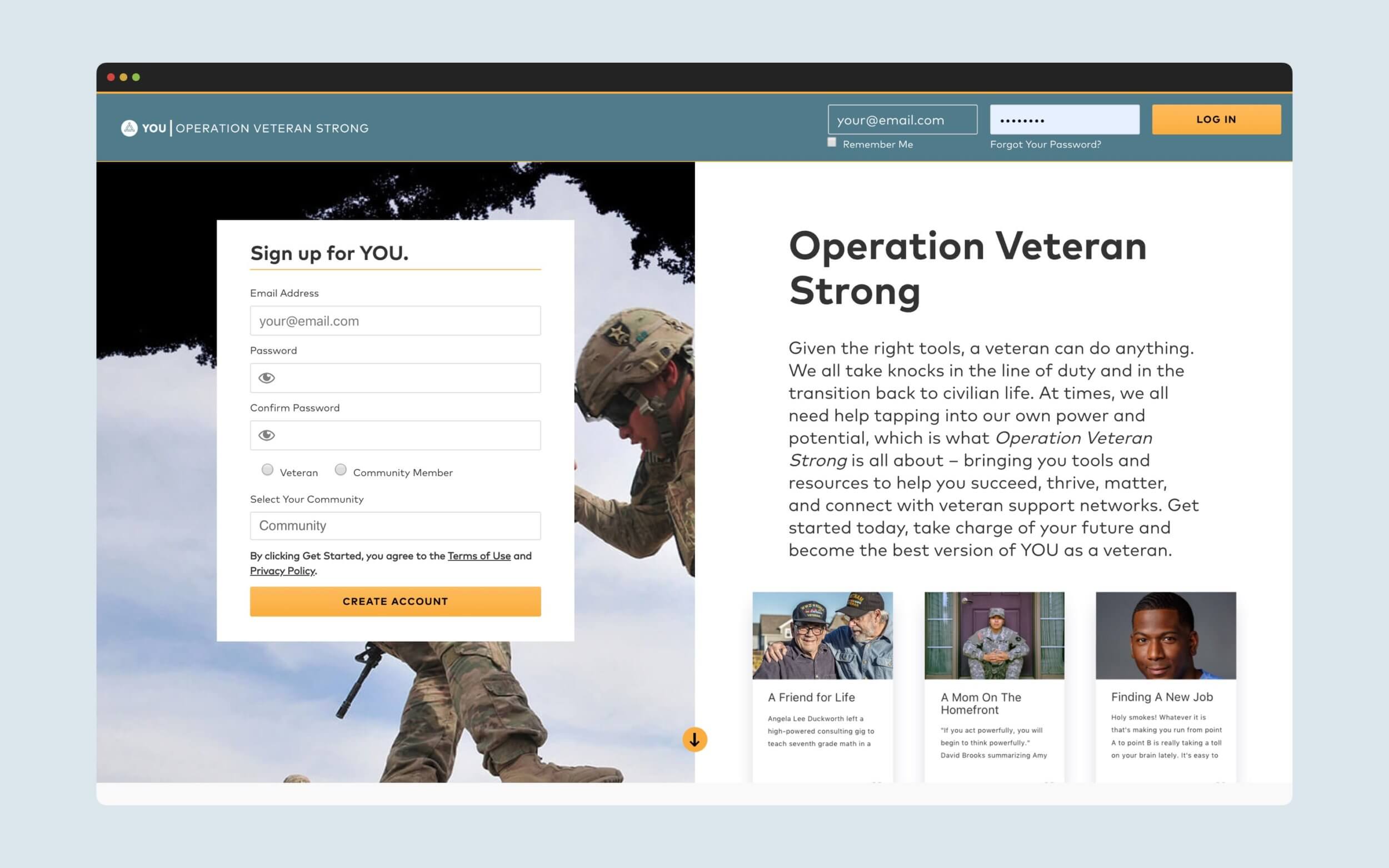Open the A Friend for Life card
This screenshot has height=868, width=1389.
click(x=822, y=686)
